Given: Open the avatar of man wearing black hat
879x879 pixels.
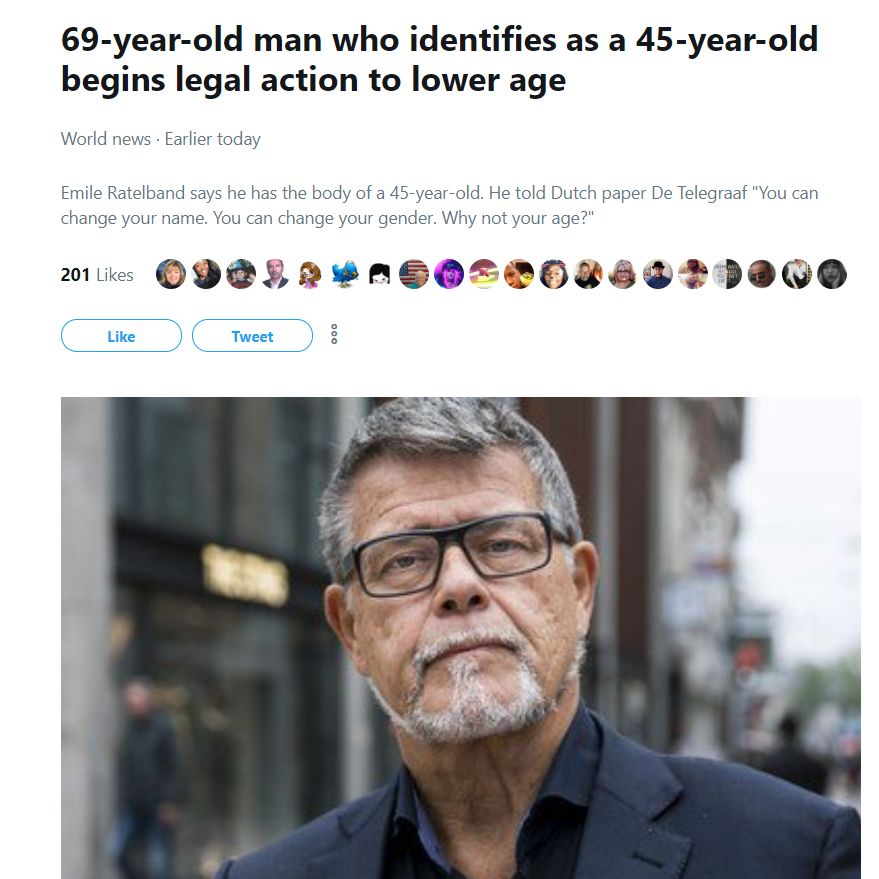Looking at the screenshot, I should coord(658,274).
